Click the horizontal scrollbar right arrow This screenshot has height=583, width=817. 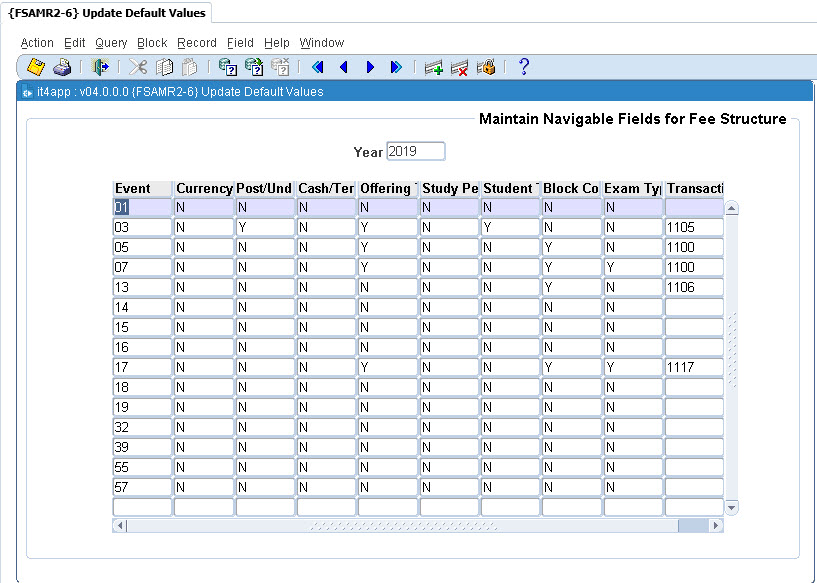click(x=715, y=525)
